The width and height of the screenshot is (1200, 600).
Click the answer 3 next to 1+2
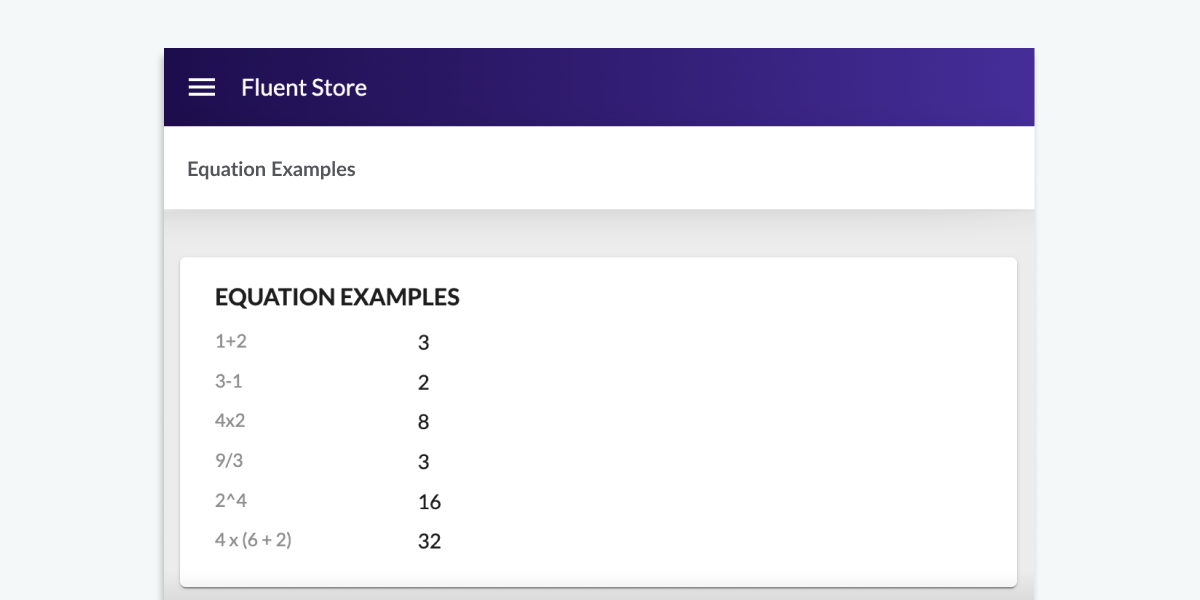point(423,342)
